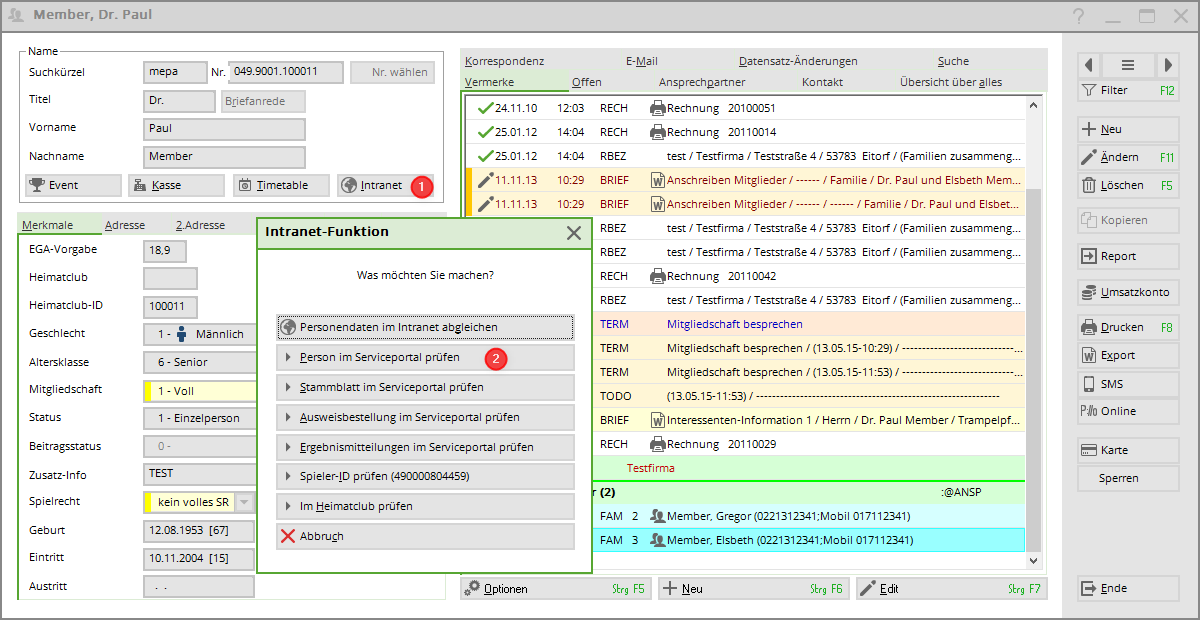
Task: Delete record with Löschen trash button
Action: [x=1127, y=185]
